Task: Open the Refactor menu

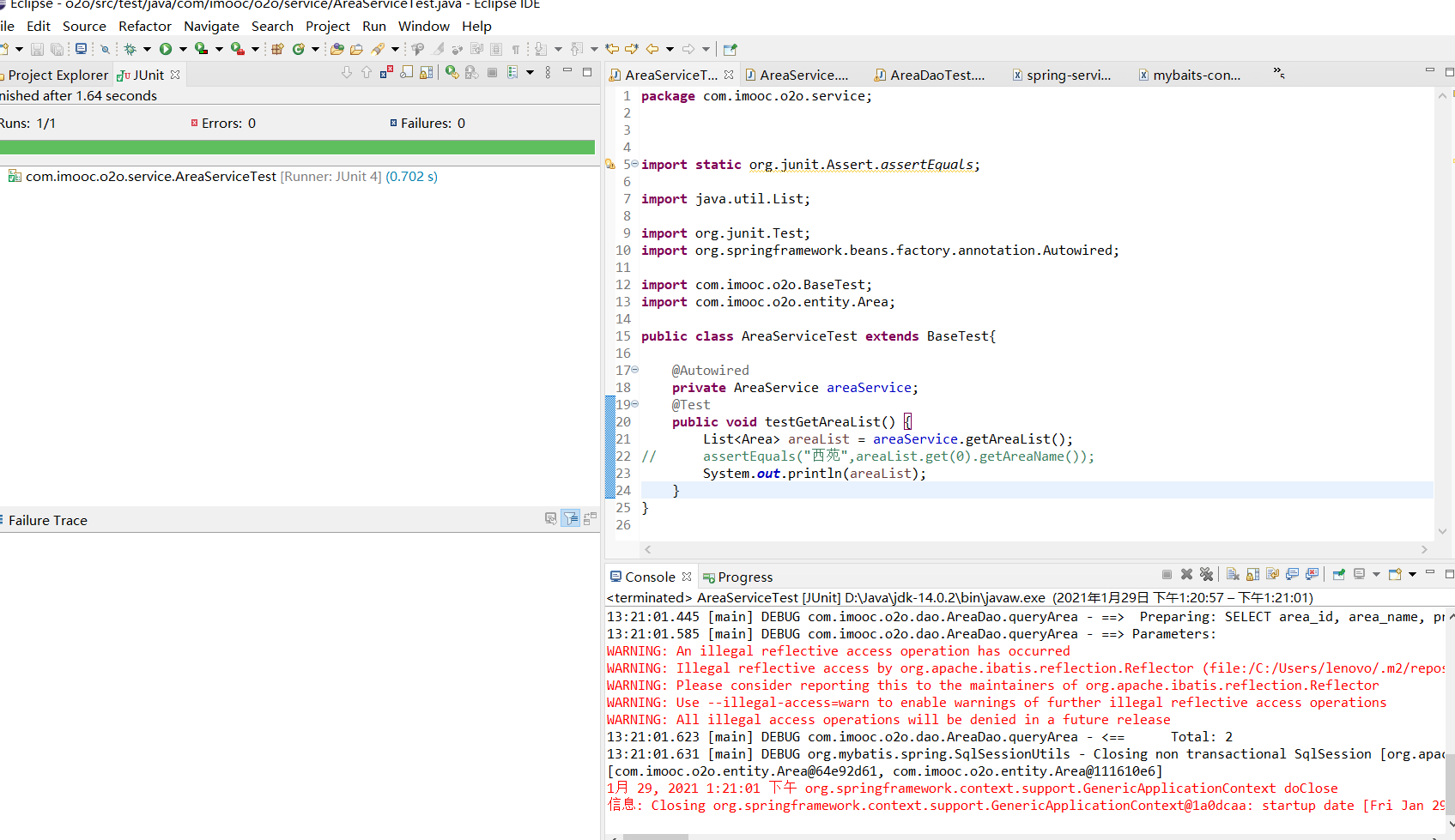Action: (x=144, y=26)
